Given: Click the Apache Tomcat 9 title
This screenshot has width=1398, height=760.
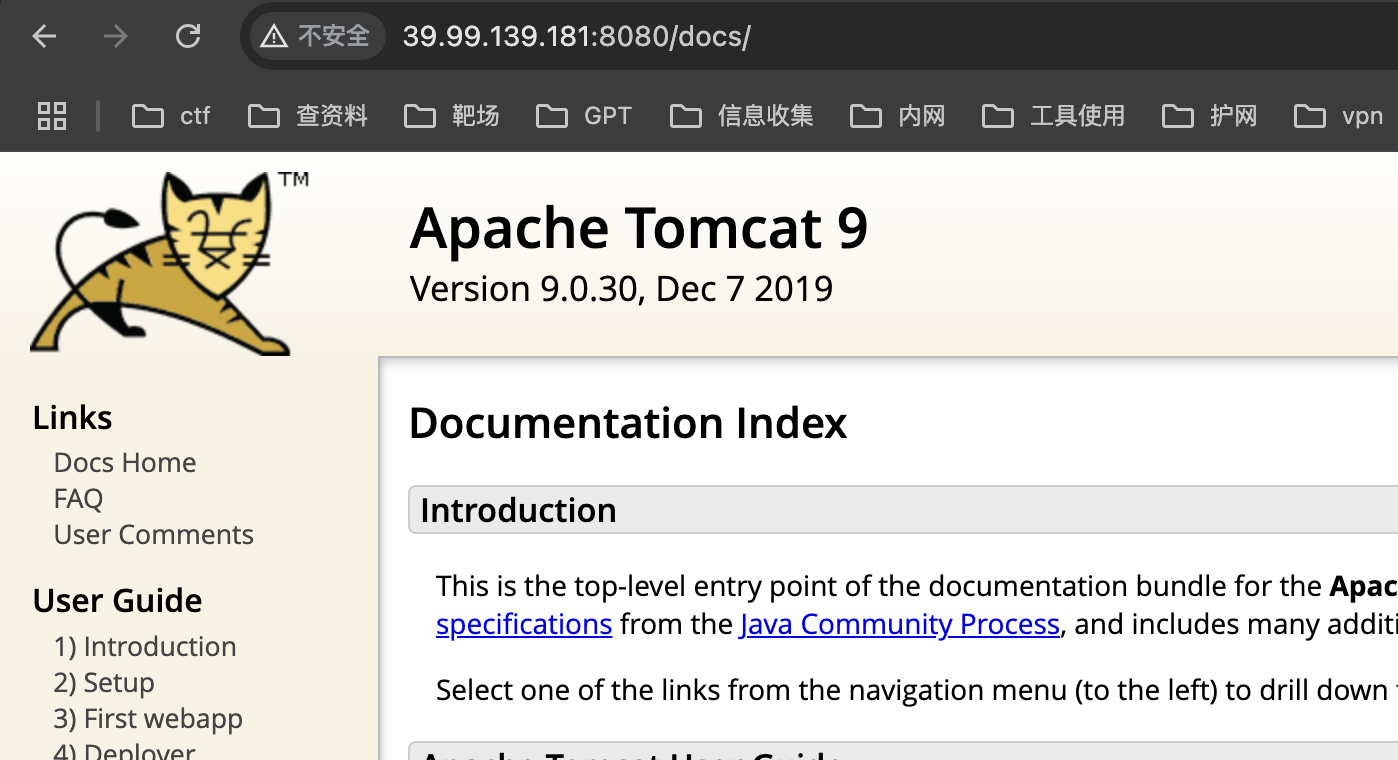Looking at the screenshot, I should click(639, 228).
